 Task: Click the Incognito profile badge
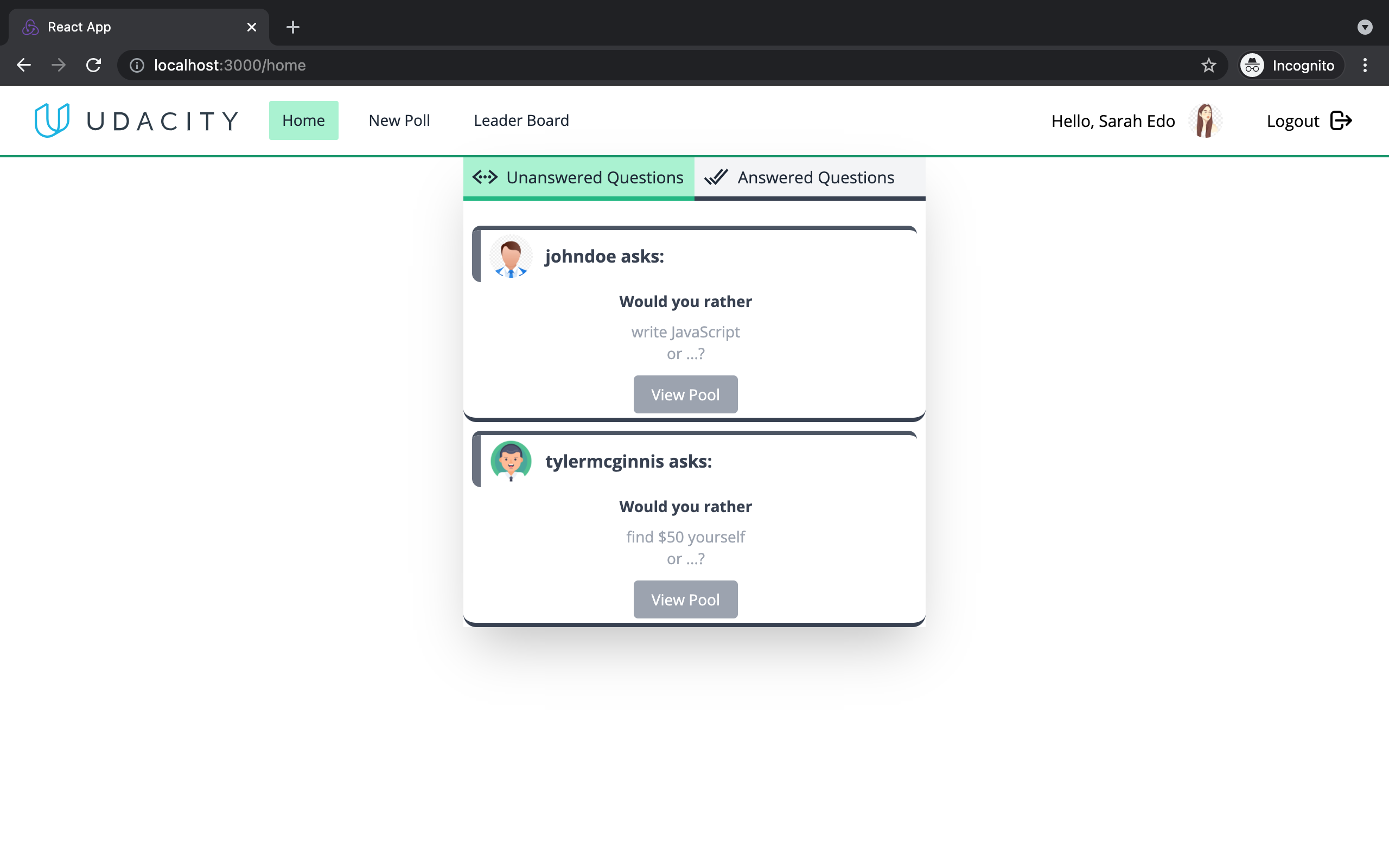click(x=1290, y=66)
